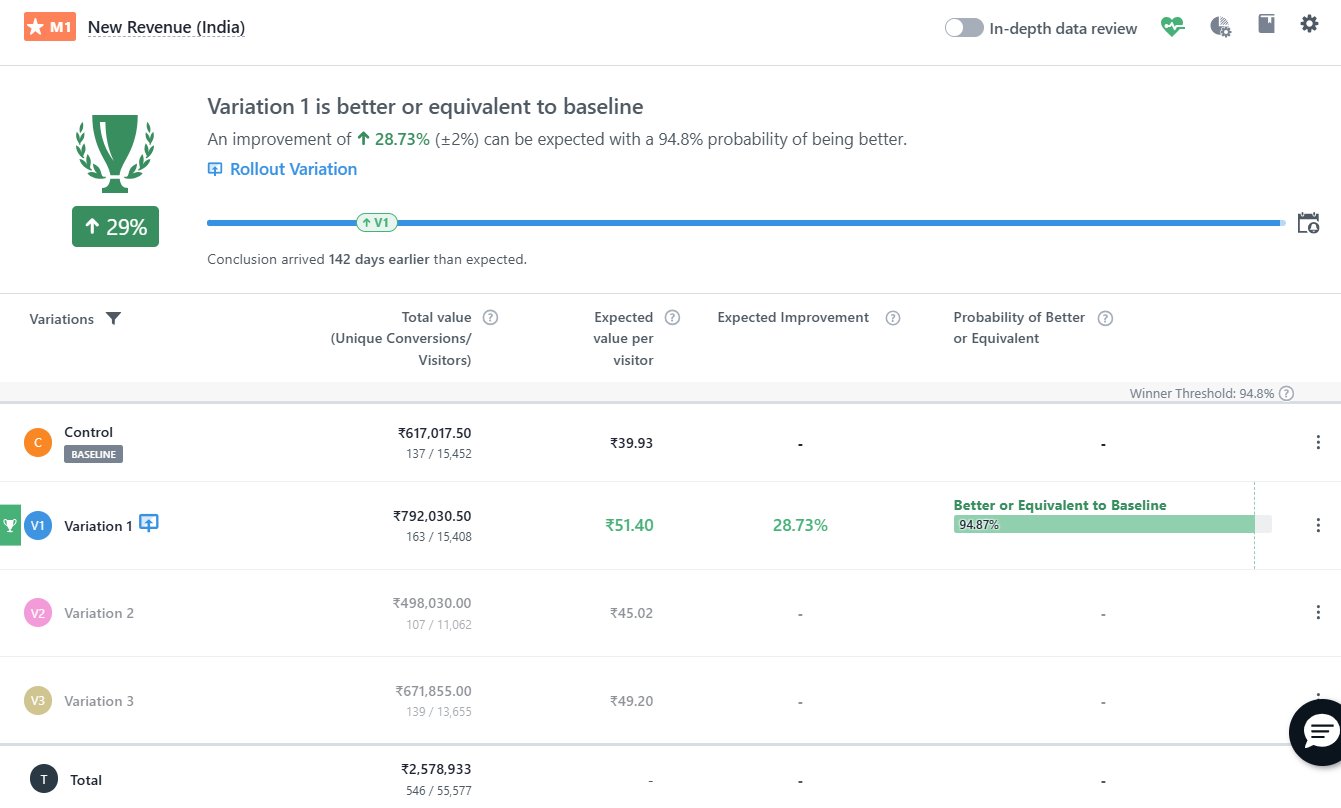1341x808 pixels.
Task: Click the blue V1 variation avatar
Action: tap(38, 526)
